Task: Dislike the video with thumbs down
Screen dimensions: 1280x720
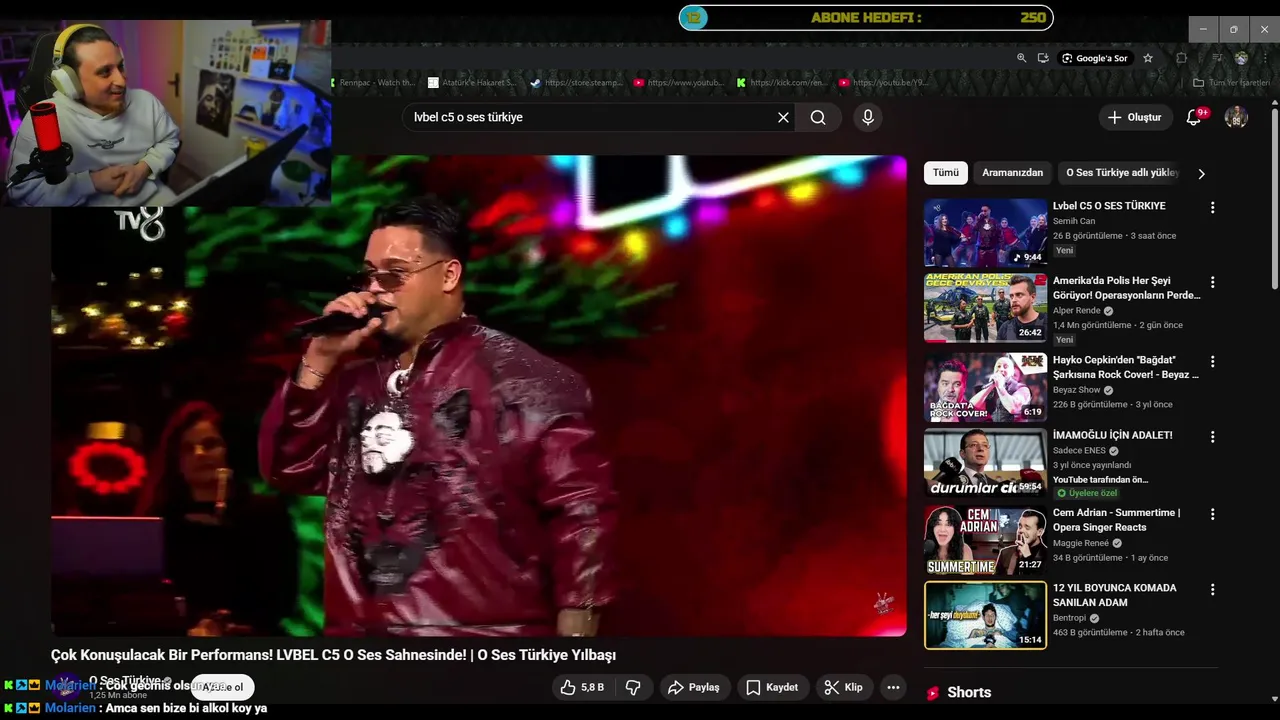Action: click(x=633, y=687)
